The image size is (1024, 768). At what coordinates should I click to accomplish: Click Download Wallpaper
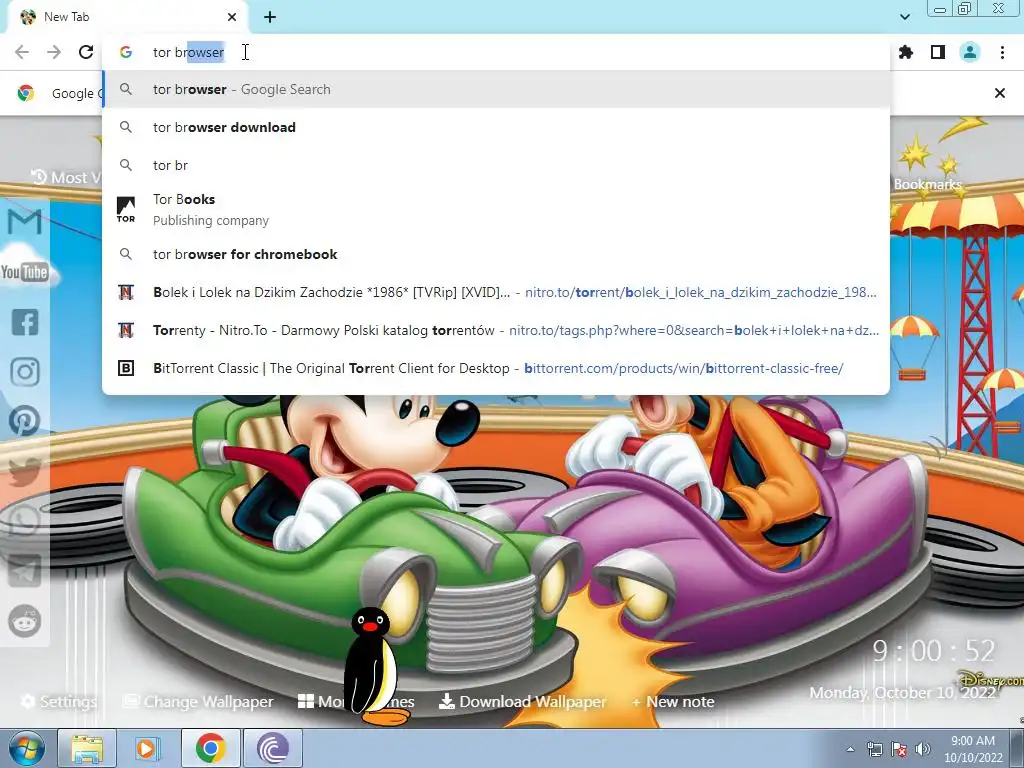522,701
